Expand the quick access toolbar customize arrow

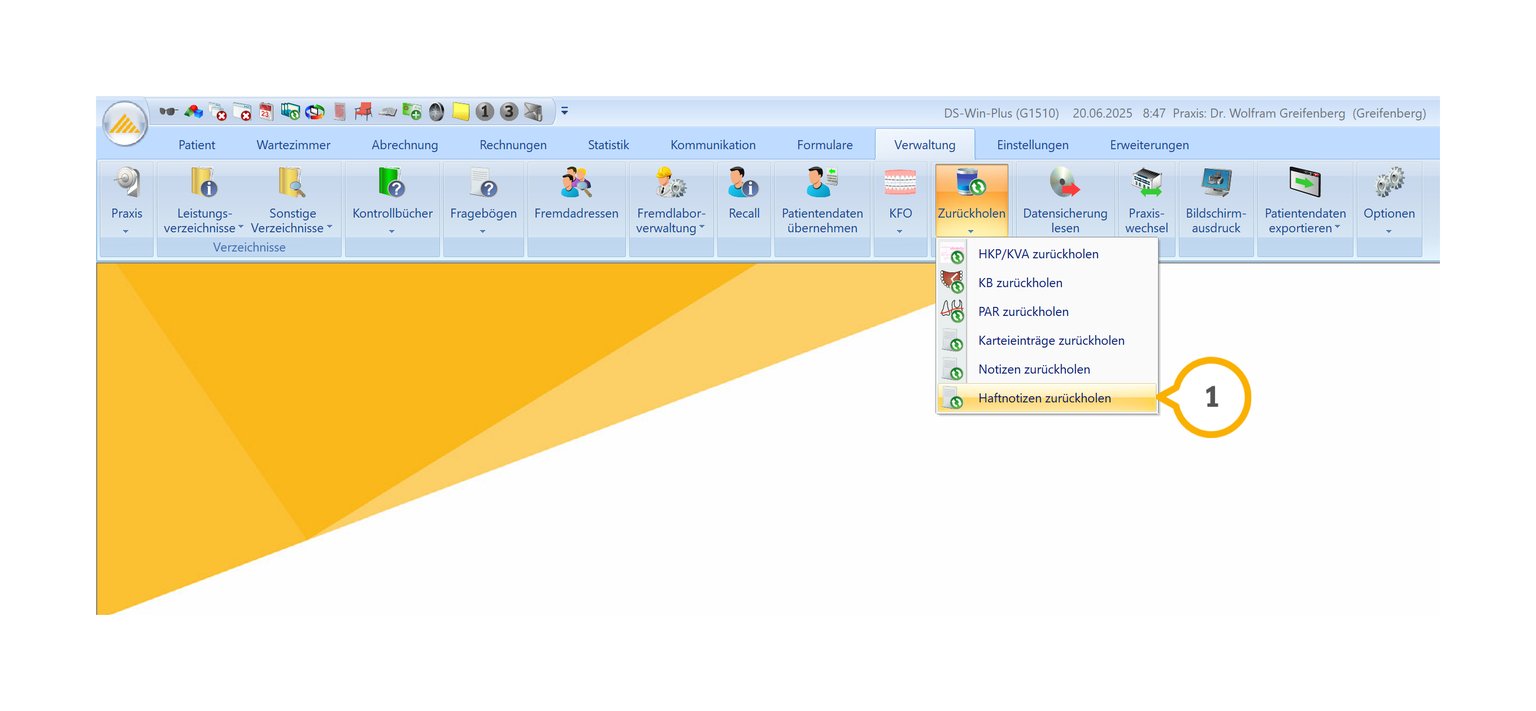pyautogui.click(x=564, y=110)
